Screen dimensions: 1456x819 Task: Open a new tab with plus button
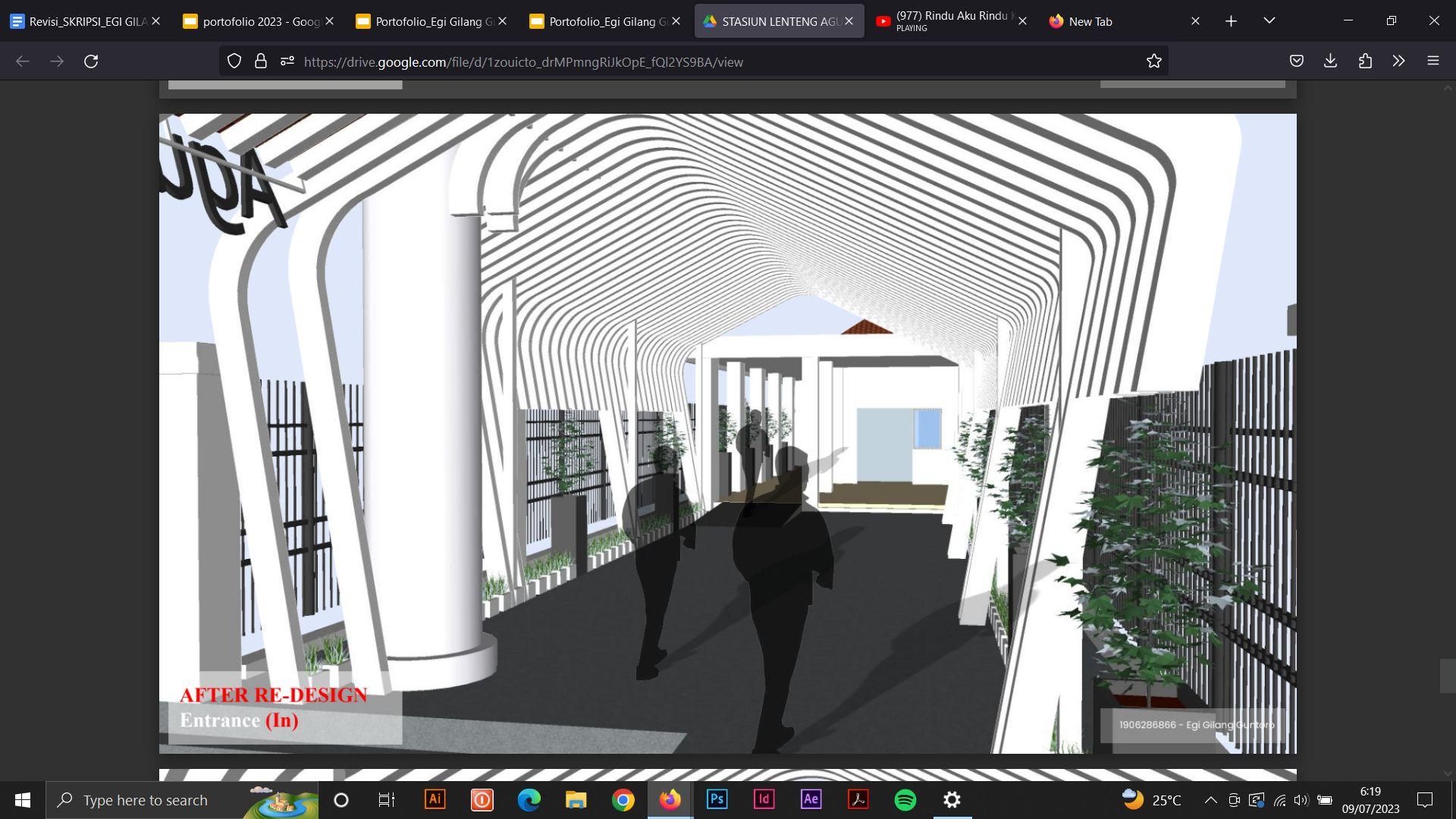tap(1231, 21)
